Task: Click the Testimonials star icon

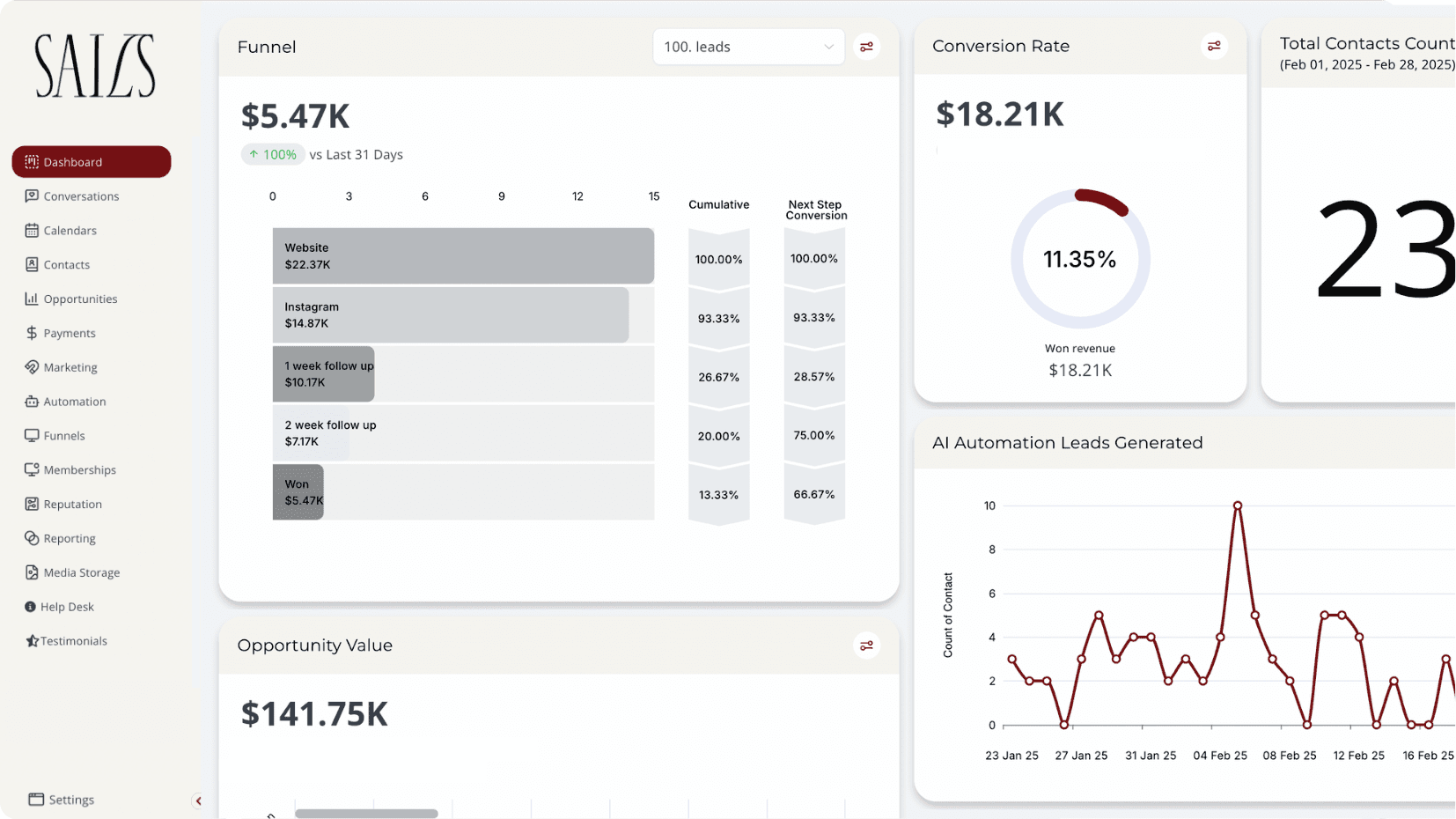Action: (32, 641)
